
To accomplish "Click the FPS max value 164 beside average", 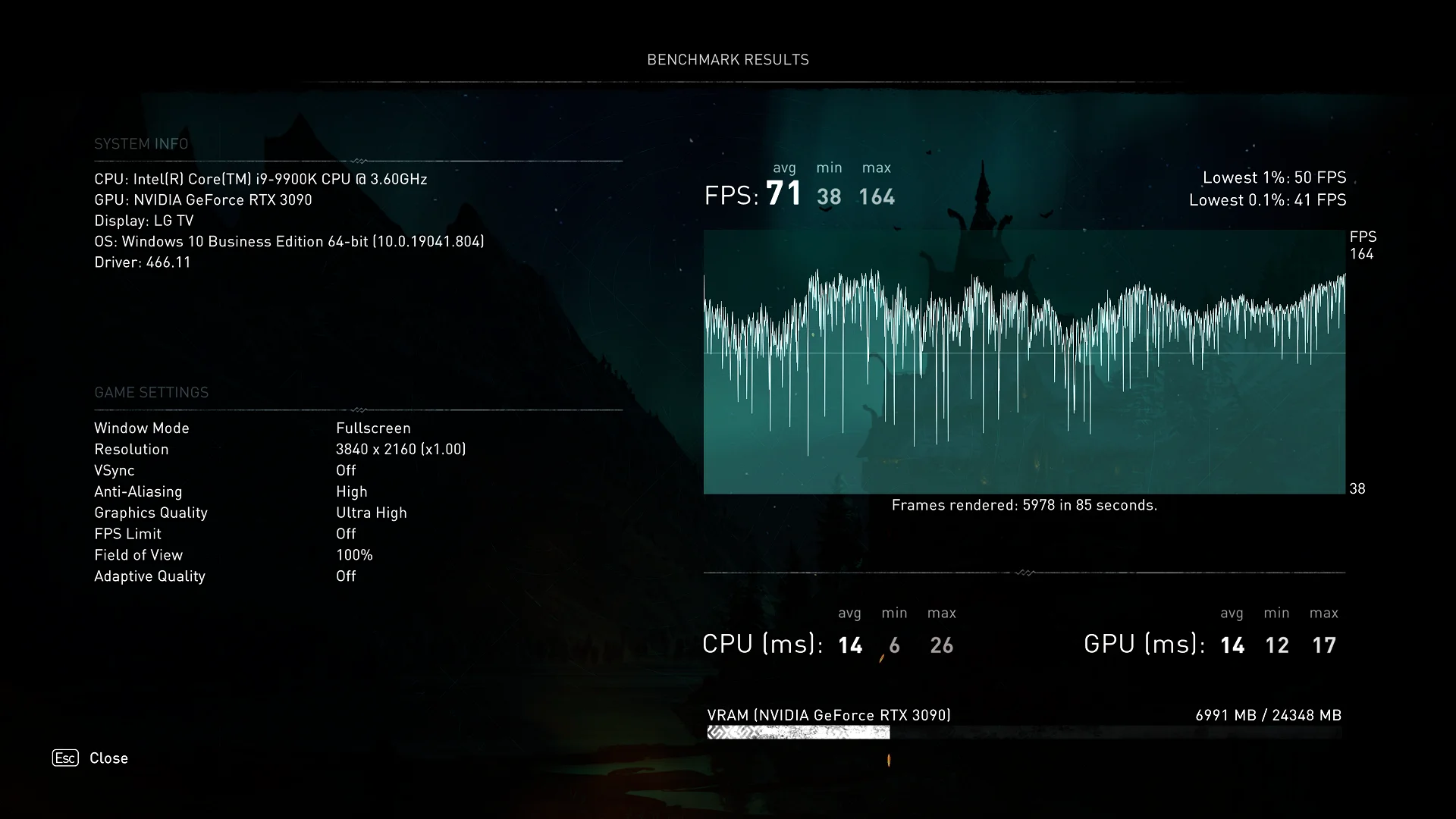I will click(x=877, y=197).
